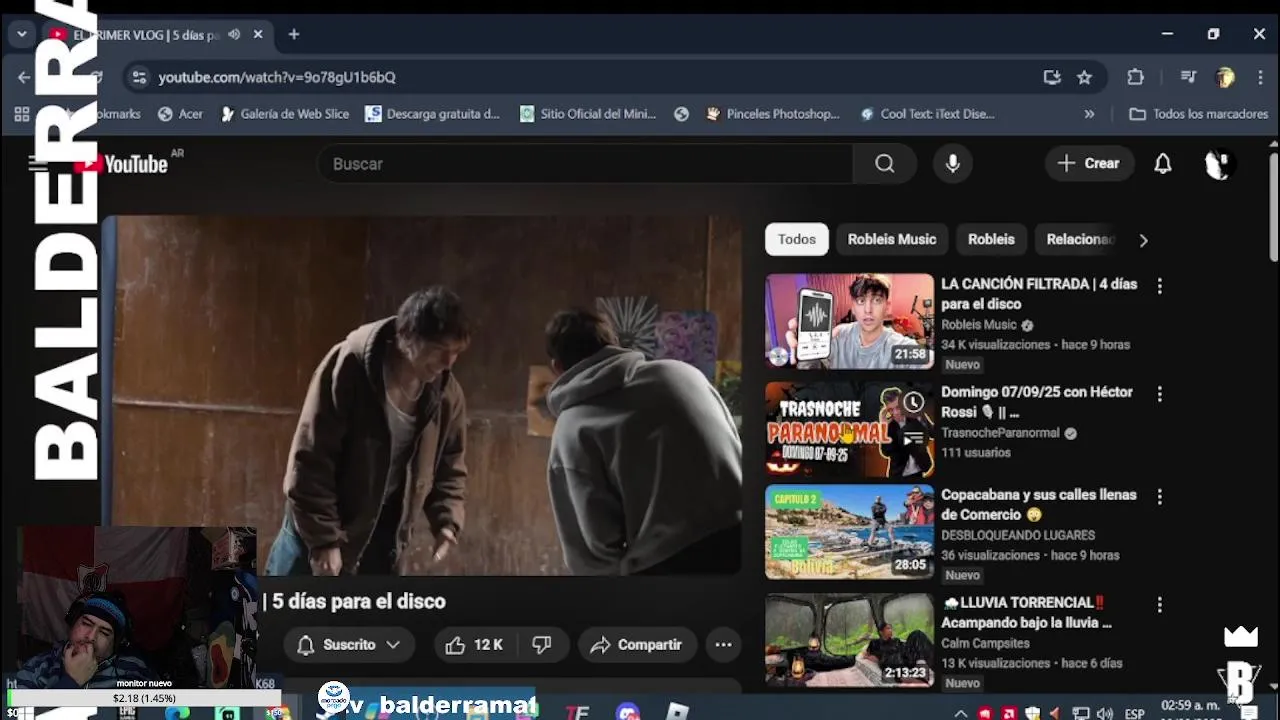This screenshot has width=1280, height=720.
Task: Open LA CANCIÓN FILTRADA video thumbnail
Action: (849, 321)
